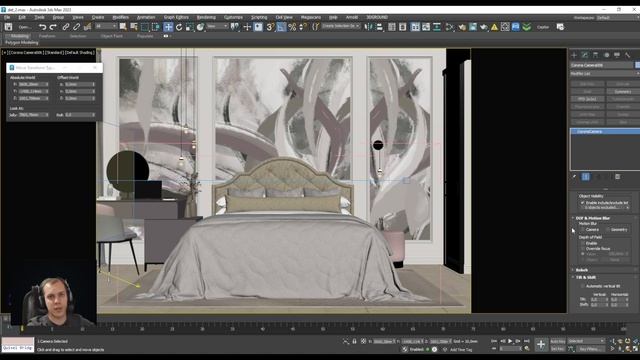Open the Customize menu
Viewport: 640px width, 360px height.
(x=233, y=17)
